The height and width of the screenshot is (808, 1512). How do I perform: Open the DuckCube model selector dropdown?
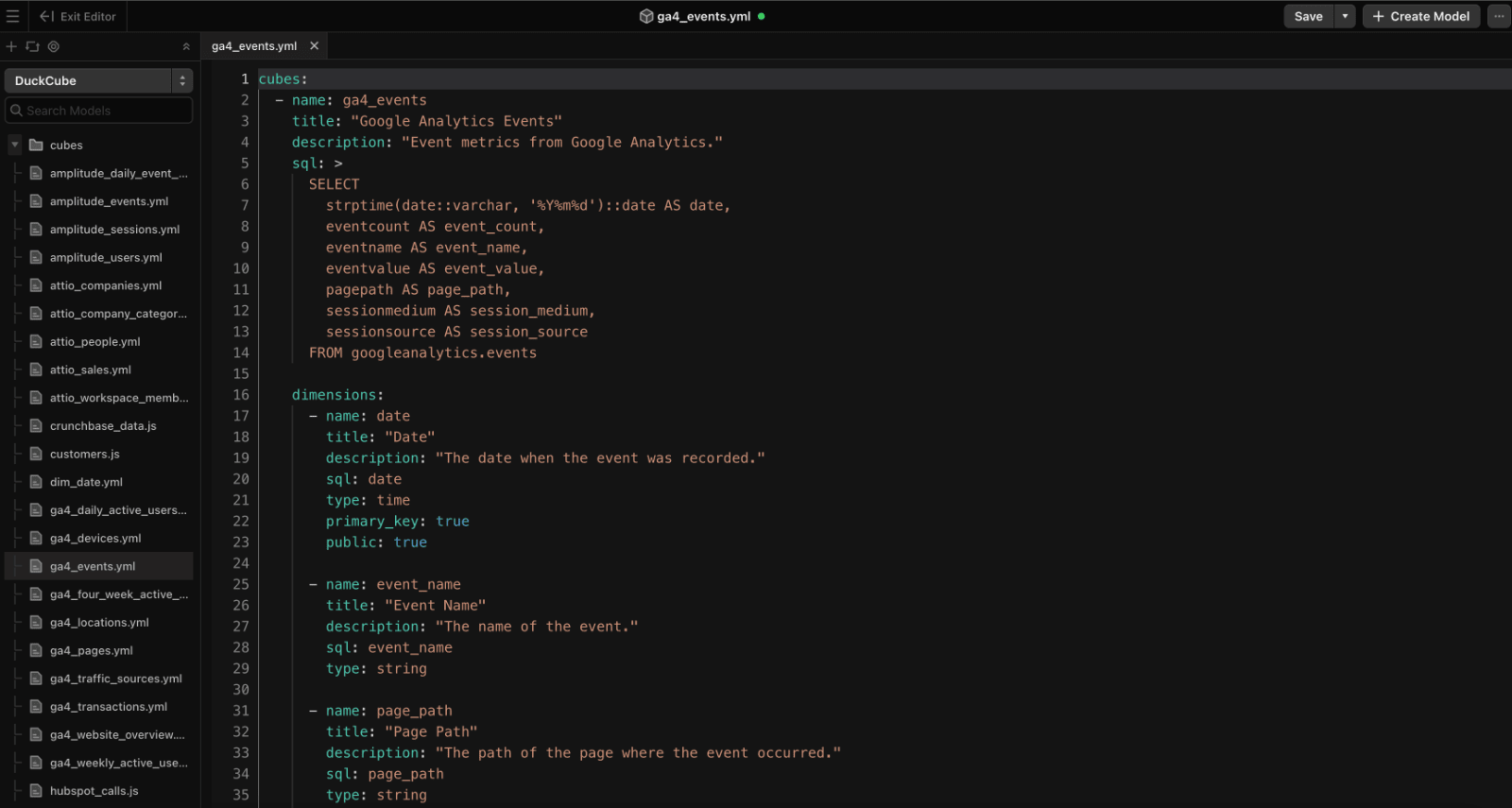click(98, 80)
